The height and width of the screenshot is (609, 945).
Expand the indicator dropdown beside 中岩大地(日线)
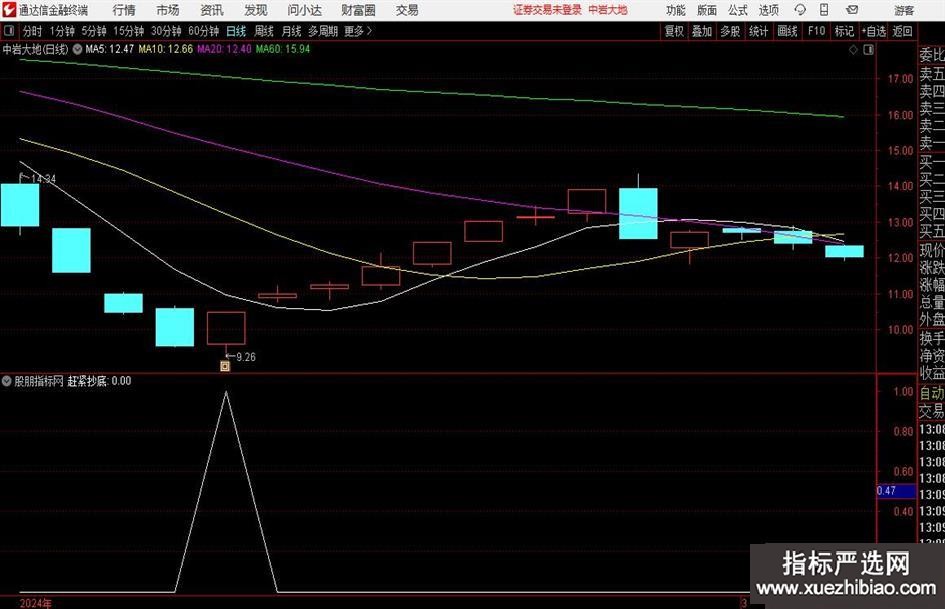pos(77,49)
